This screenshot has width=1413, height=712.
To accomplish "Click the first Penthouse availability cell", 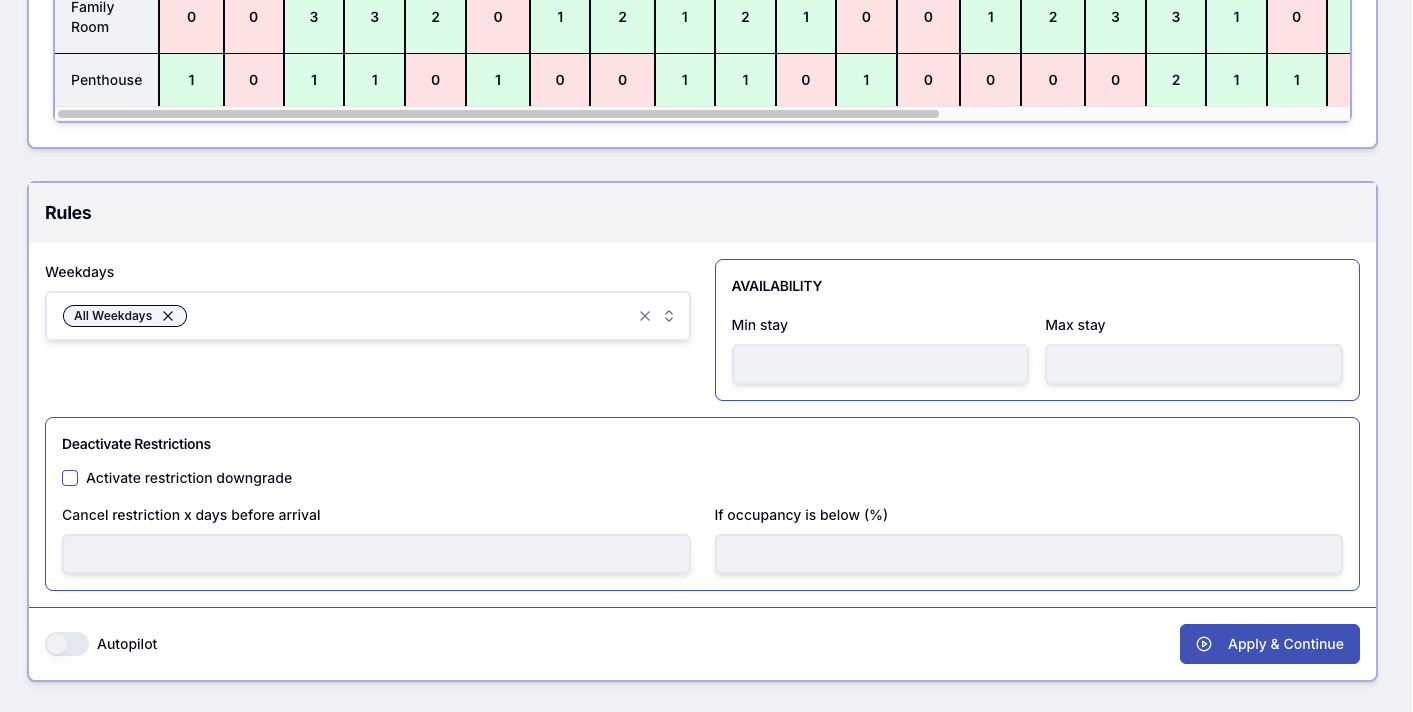I will (x=191, y=80).
